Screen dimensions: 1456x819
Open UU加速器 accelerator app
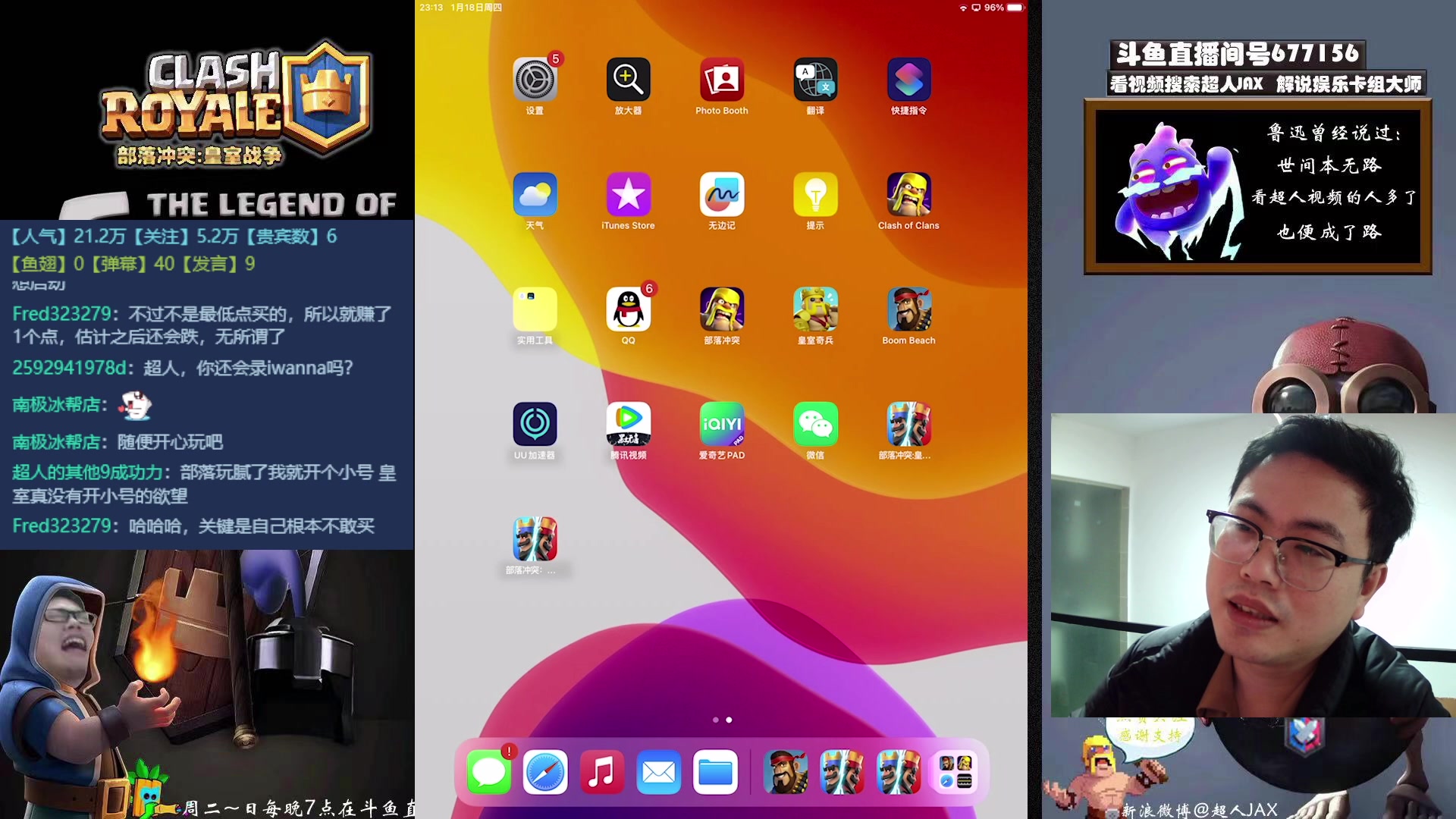point(535,425)
